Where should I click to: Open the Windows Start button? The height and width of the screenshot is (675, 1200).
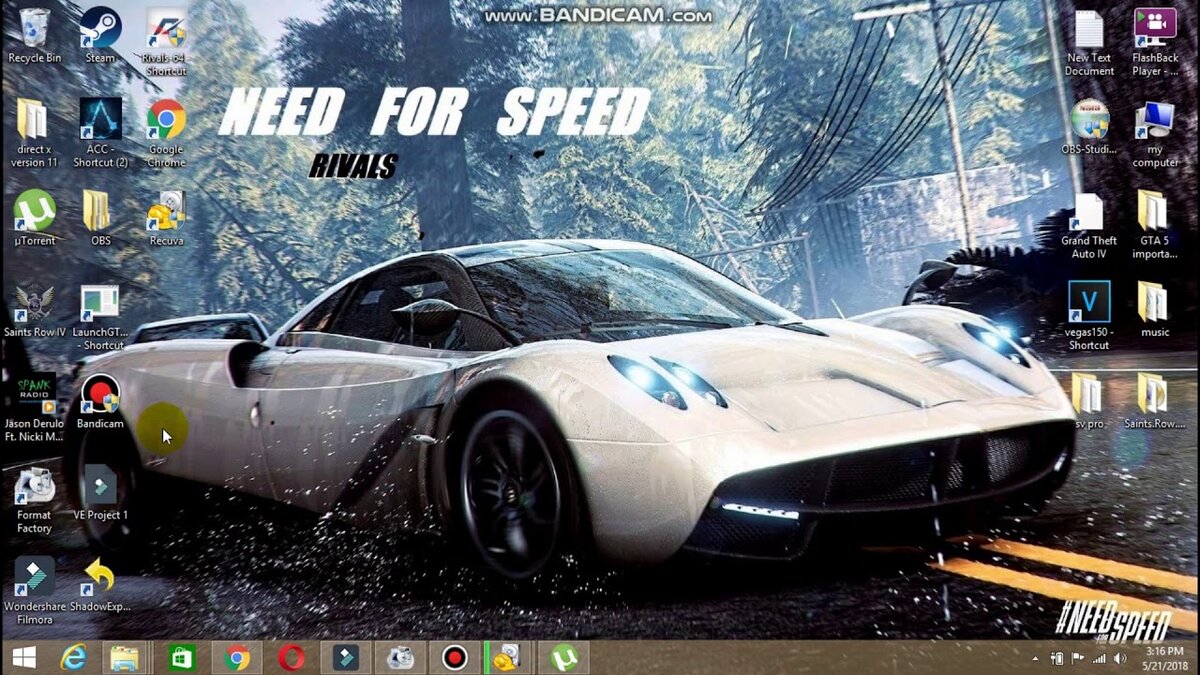[x=23, y=657]
